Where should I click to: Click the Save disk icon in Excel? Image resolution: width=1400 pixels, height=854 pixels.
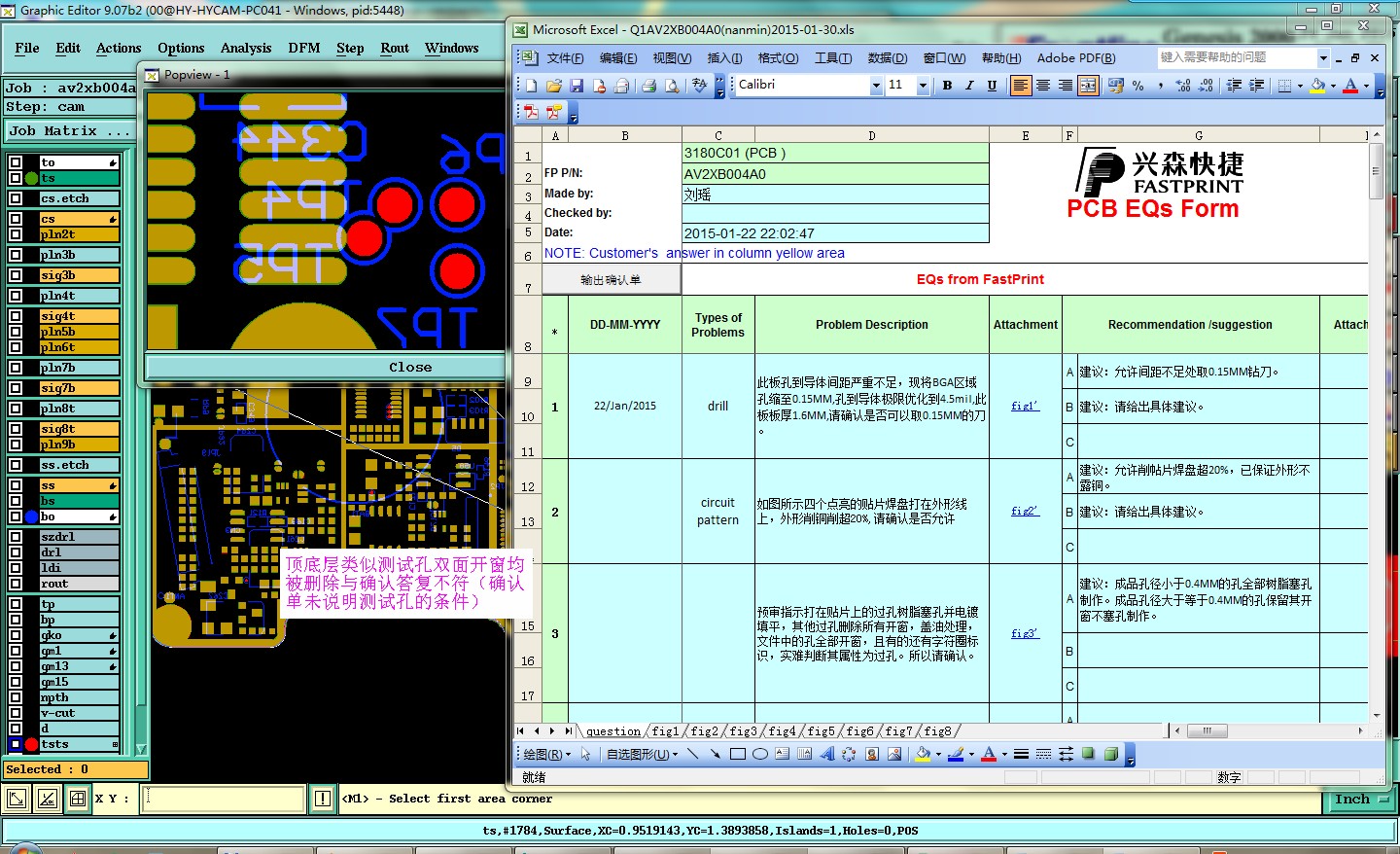[577, 86]
